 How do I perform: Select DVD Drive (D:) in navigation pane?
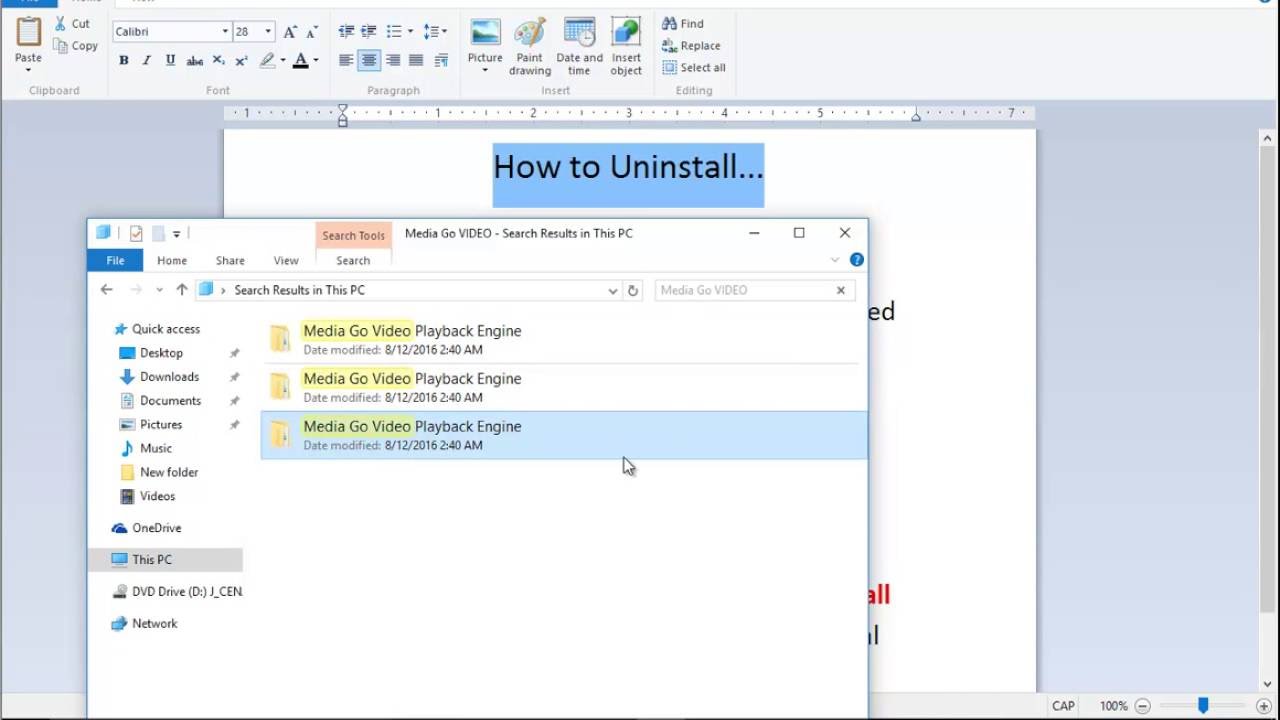[177, 592]
